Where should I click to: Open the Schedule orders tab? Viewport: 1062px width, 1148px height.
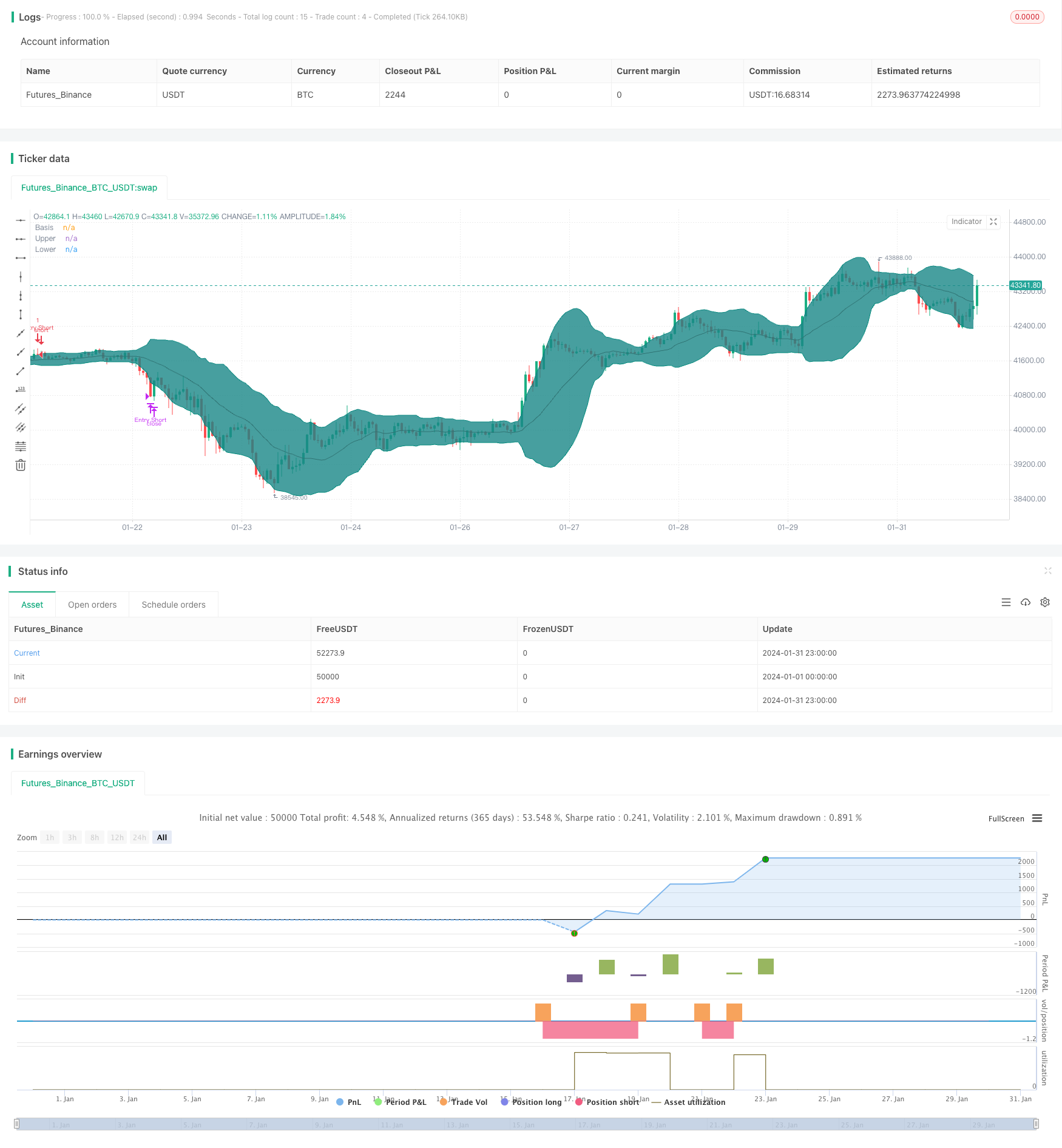click(173, 605)
